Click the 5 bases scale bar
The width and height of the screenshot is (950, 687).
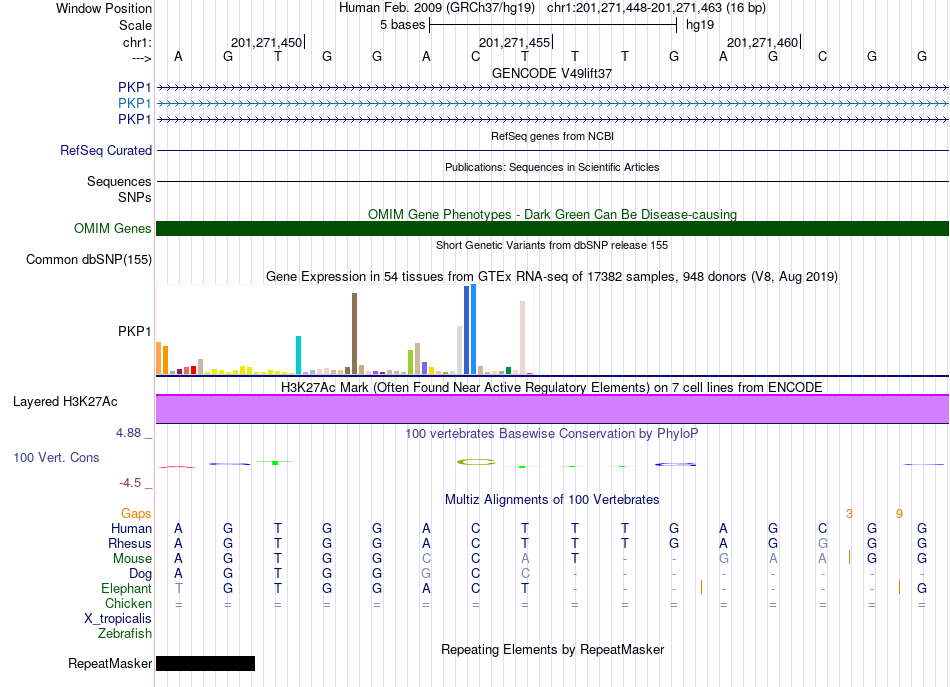[553, 25]
